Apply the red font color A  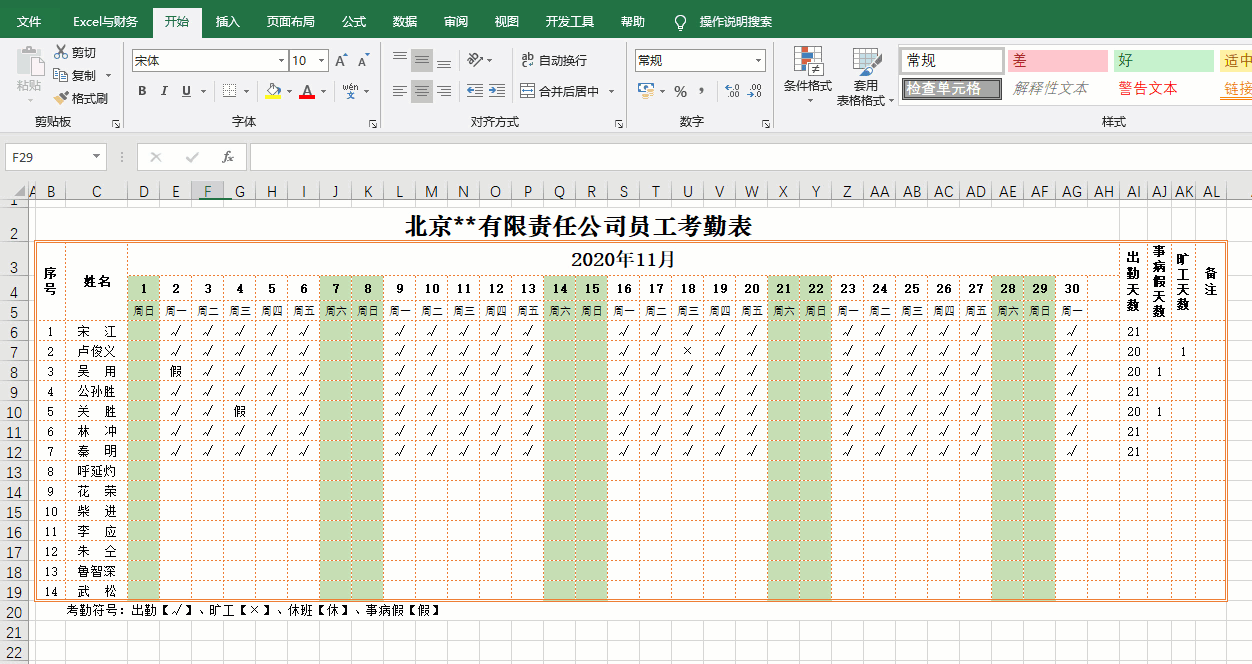tap(307, 91)
